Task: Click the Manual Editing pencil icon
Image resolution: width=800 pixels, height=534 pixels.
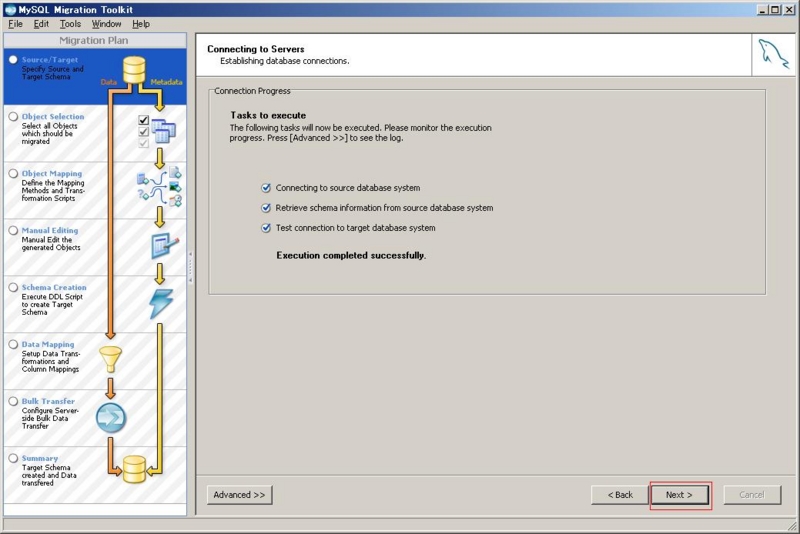Action: 165,246
